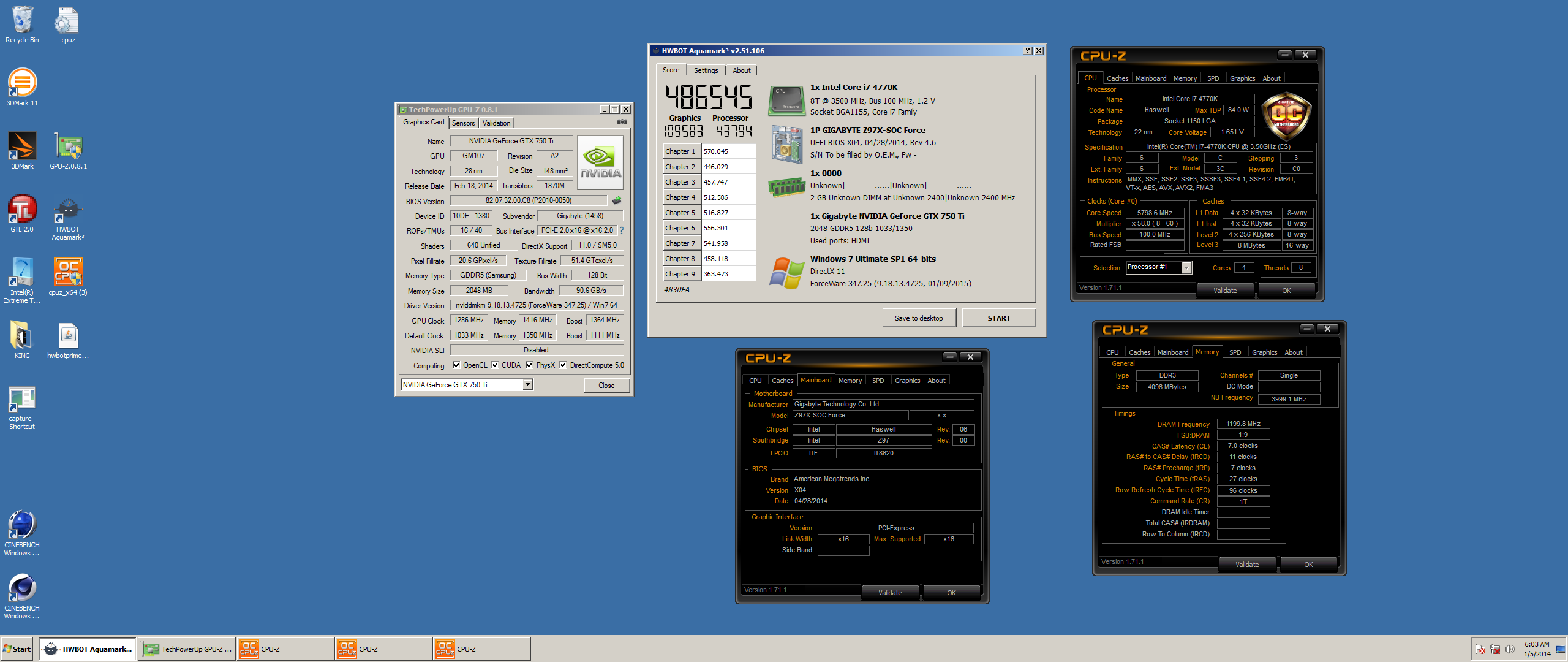Select Graphics tab in CPU-Z Mainboard window

point(907,381)
